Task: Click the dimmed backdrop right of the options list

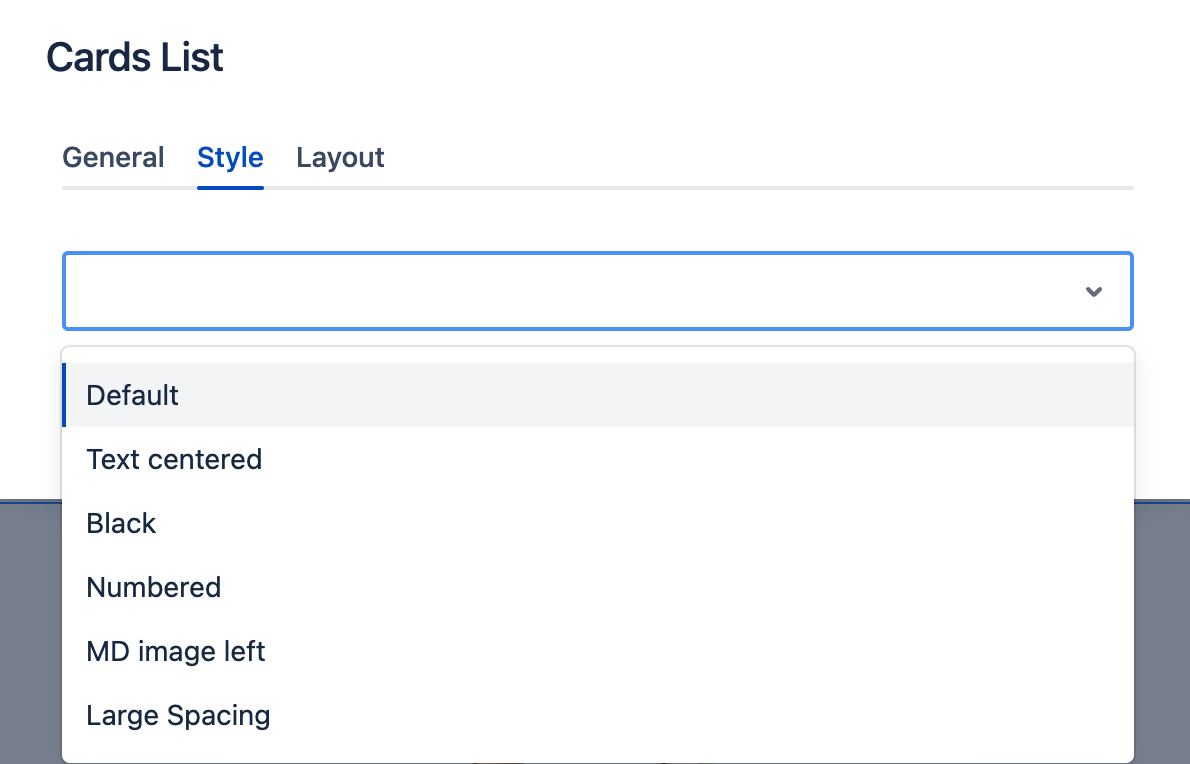Action: point(1162,632)
